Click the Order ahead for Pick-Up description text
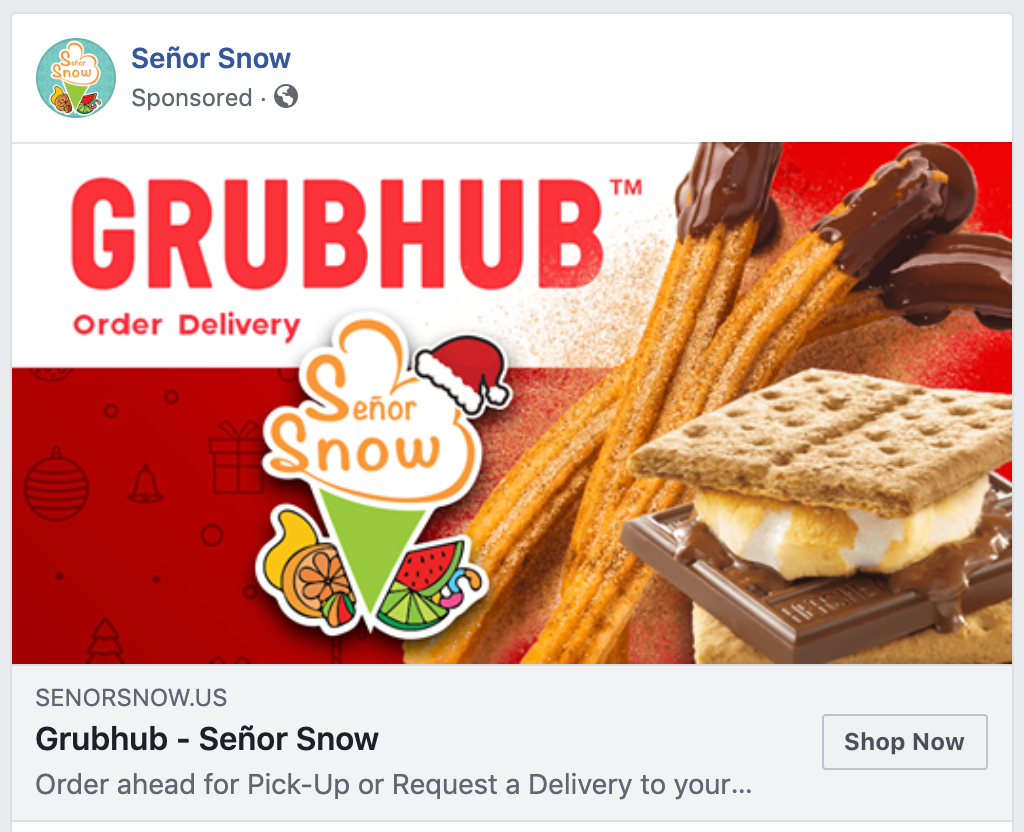This screenshot has width=1024, height=832. pyautogui.click(x=394, y=784)
